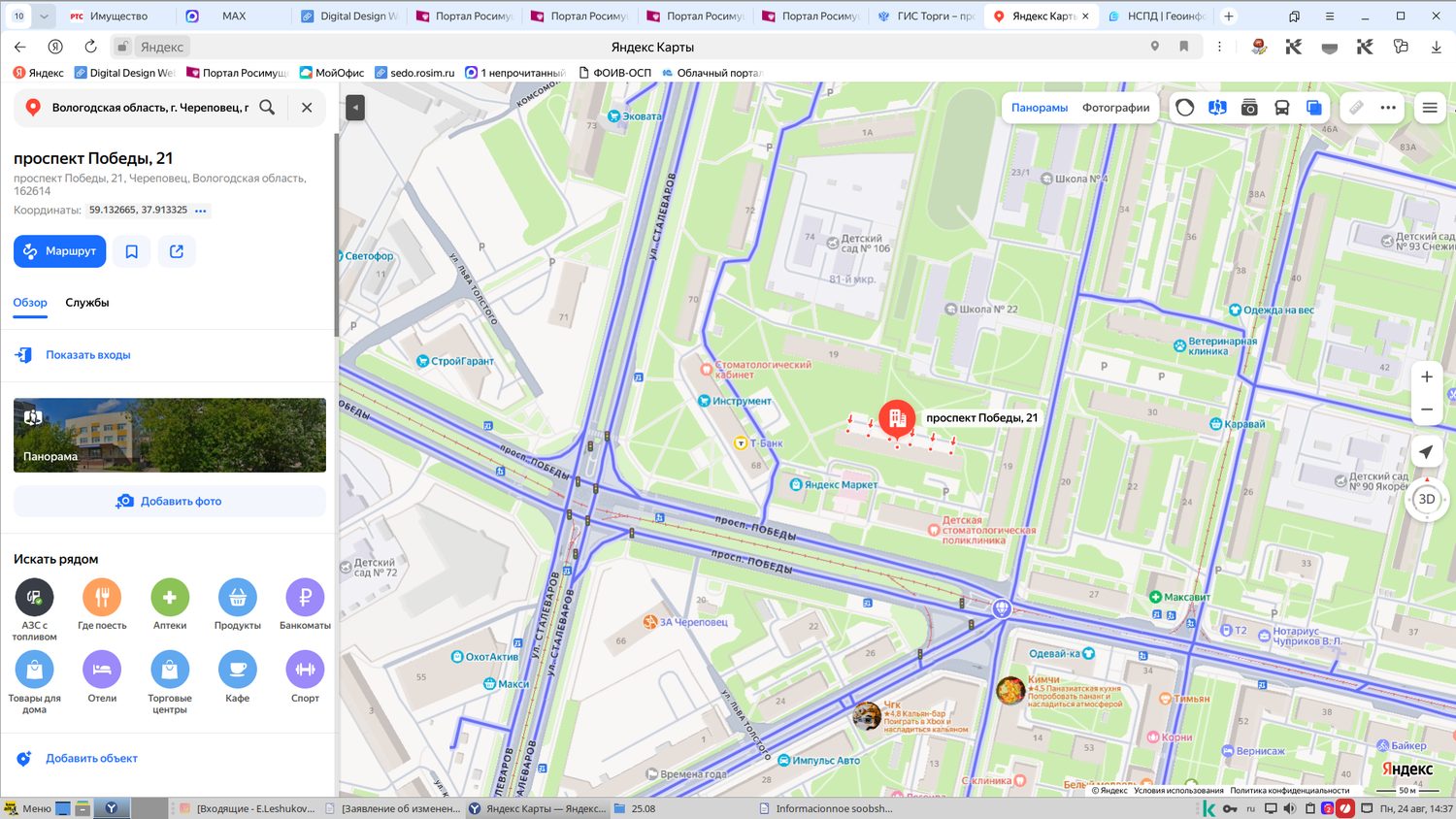Search nearby Банкоматы category
1456x819 pixels.
[x=305, y=605]
